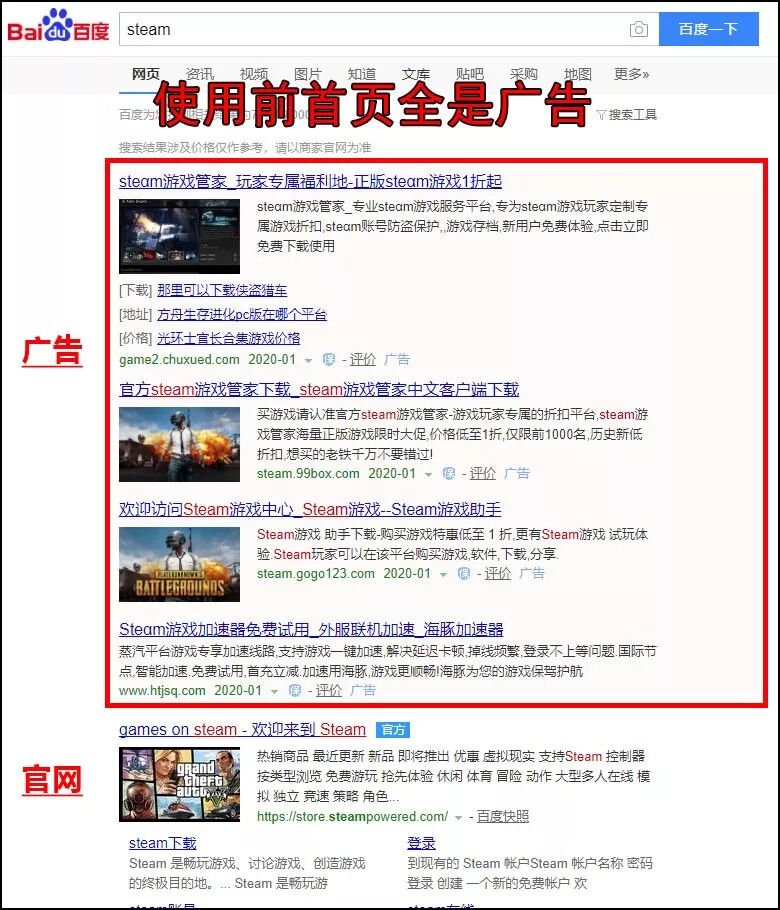The image size is (780, 910).
Task: Open camera image search icon
Action: 638,29
